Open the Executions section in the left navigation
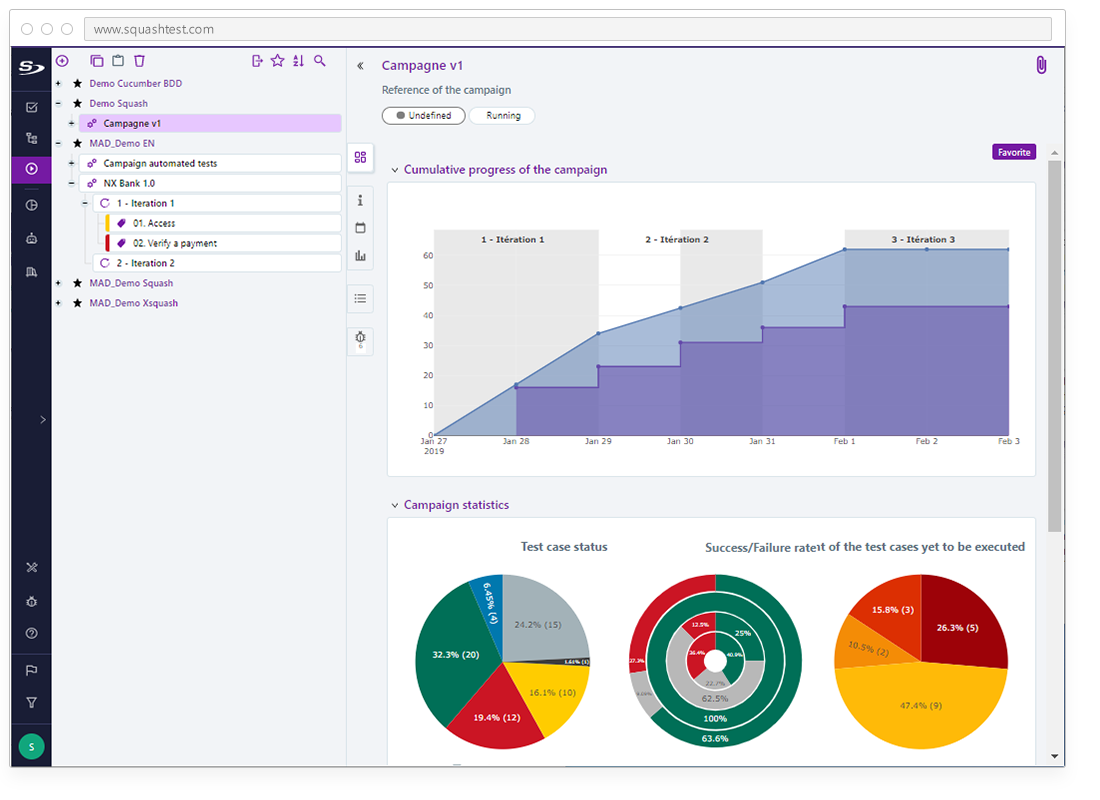Image resolution: width=1100 pixels, height=800 pixels. pos(31,170)
